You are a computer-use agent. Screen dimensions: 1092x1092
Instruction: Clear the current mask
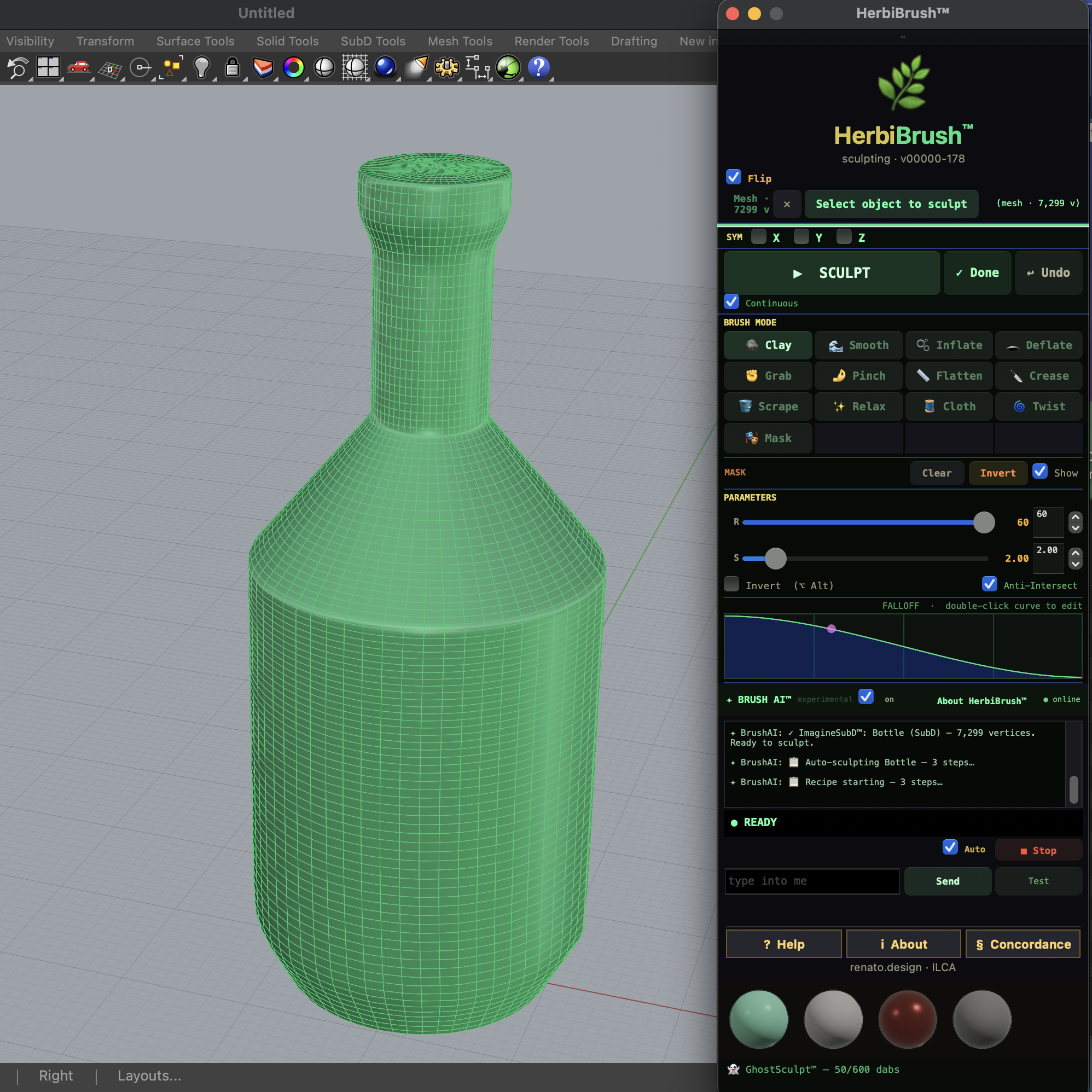click(x=937, y=473)
